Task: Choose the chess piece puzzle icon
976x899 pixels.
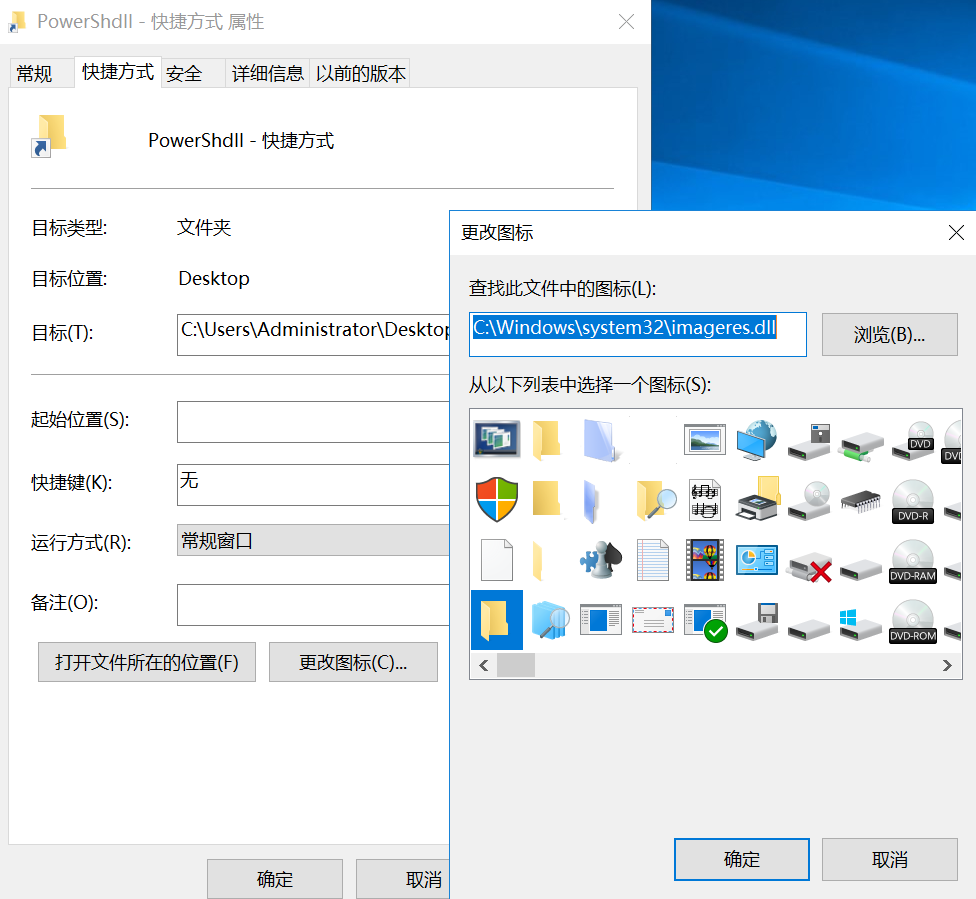Action: 601,560
